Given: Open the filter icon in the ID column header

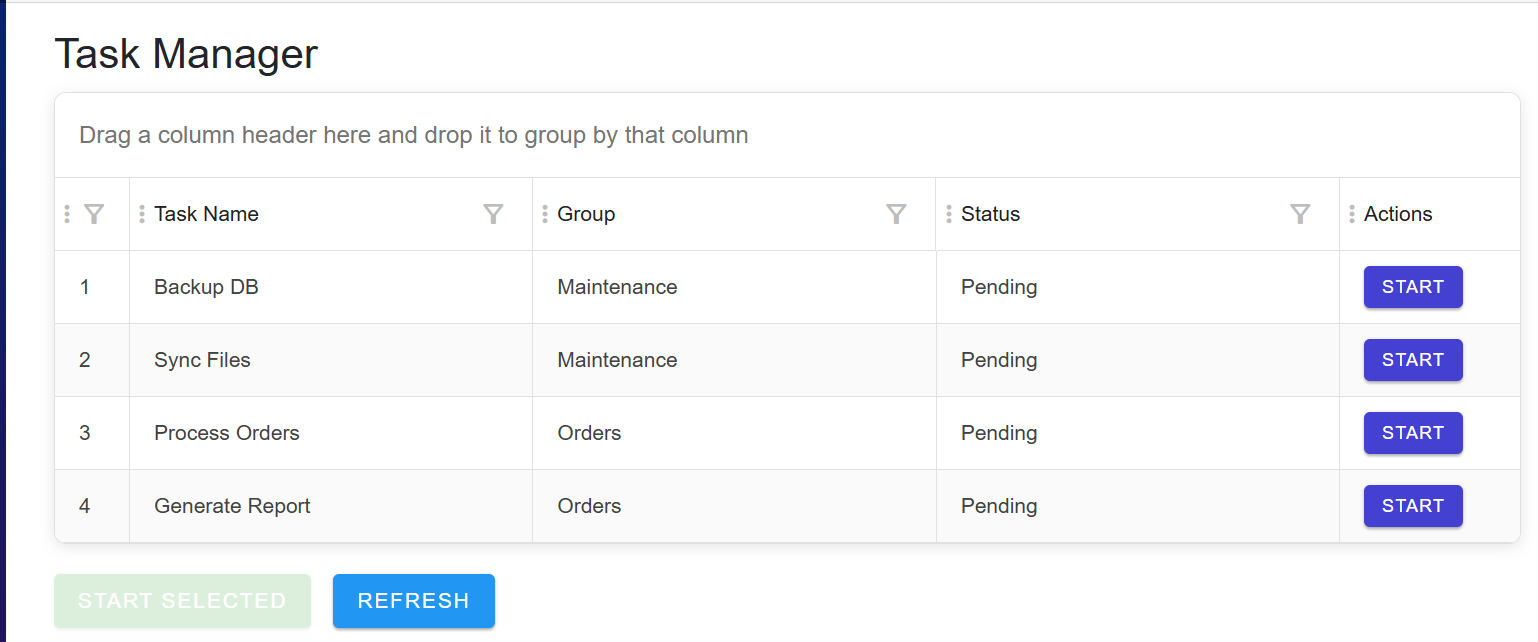Looking at the screenshot, I should coord(94,214).
